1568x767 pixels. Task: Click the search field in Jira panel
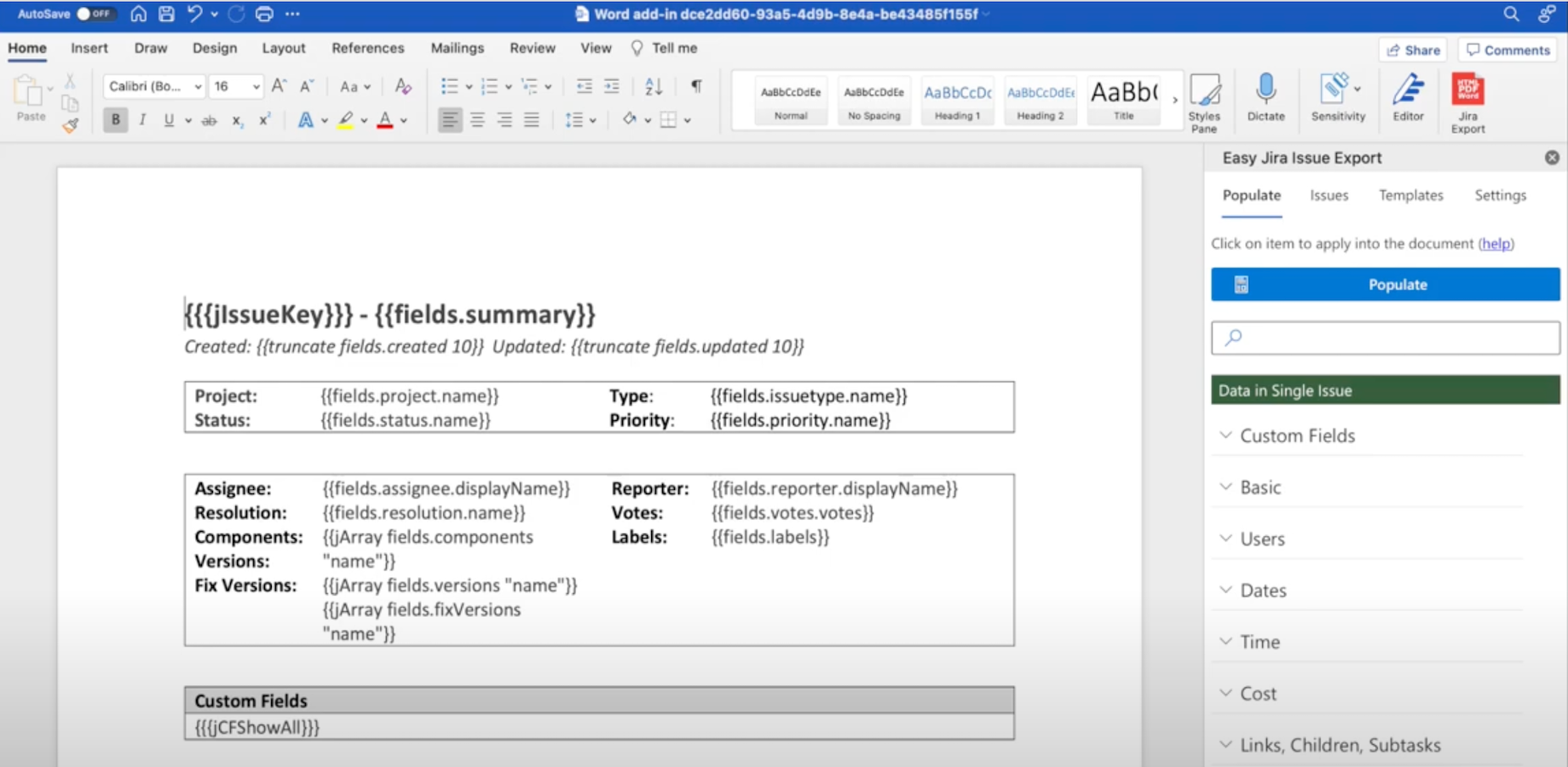pyautogui.click(x=1385, y=337)
